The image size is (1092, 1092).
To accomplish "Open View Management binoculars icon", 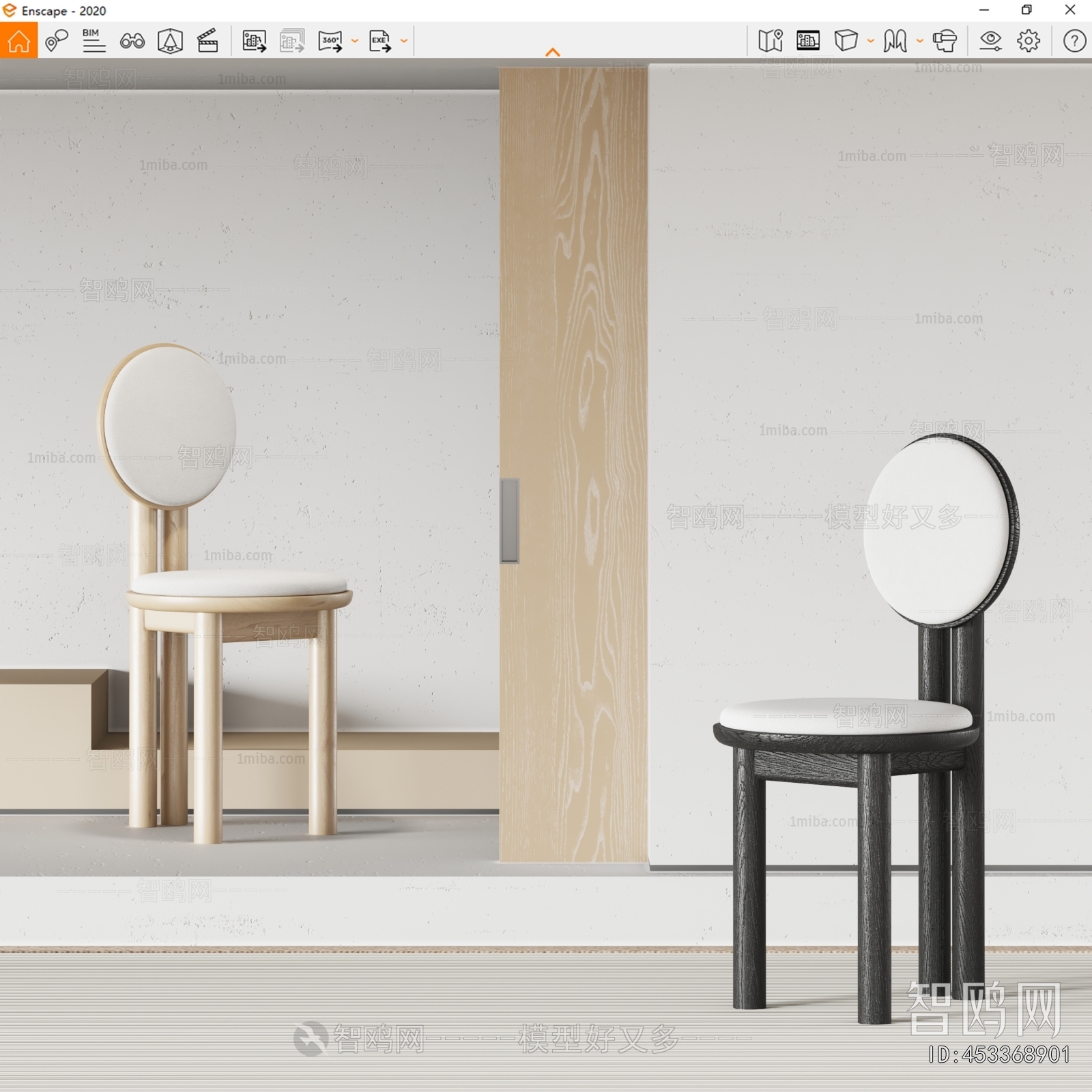I will point(132,41).
